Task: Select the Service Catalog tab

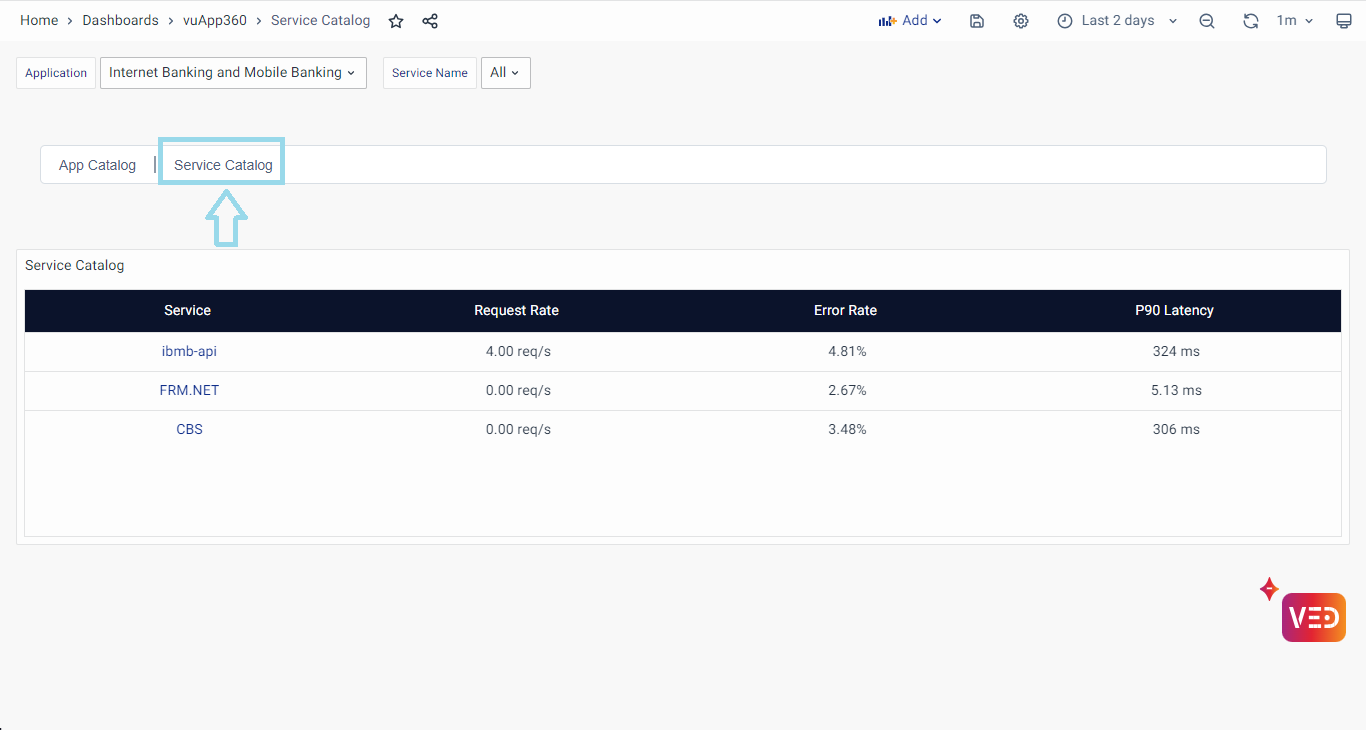Action: [223, 165]
